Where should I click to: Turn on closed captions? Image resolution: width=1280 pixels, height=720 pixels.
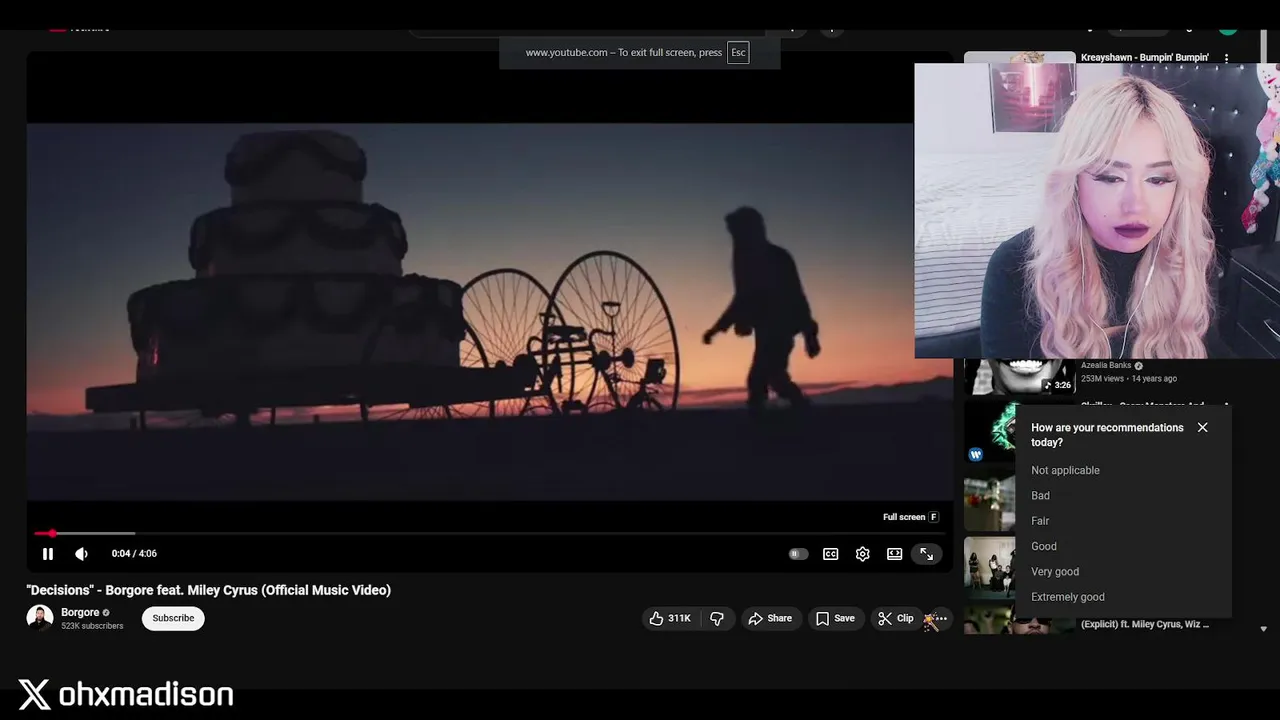830,554
